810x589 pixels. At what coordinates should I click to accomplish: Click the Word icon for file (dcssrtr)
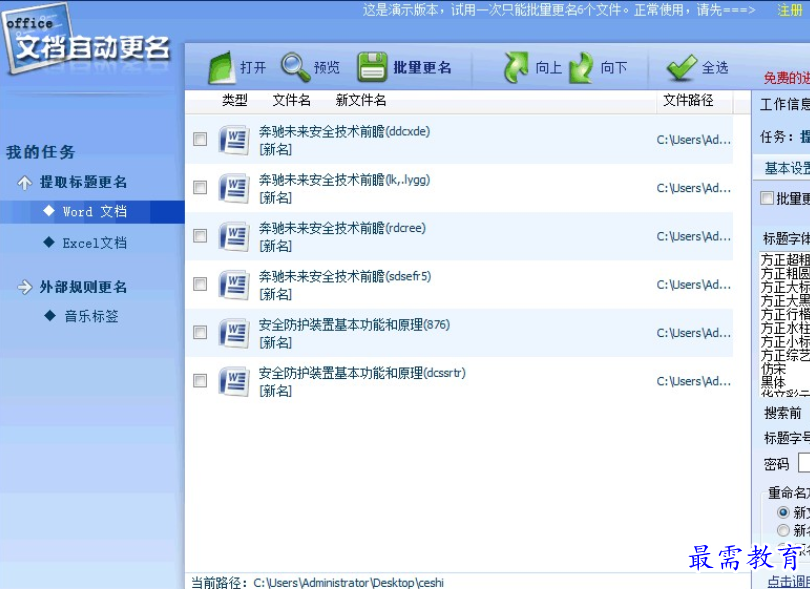pos(234,381)
